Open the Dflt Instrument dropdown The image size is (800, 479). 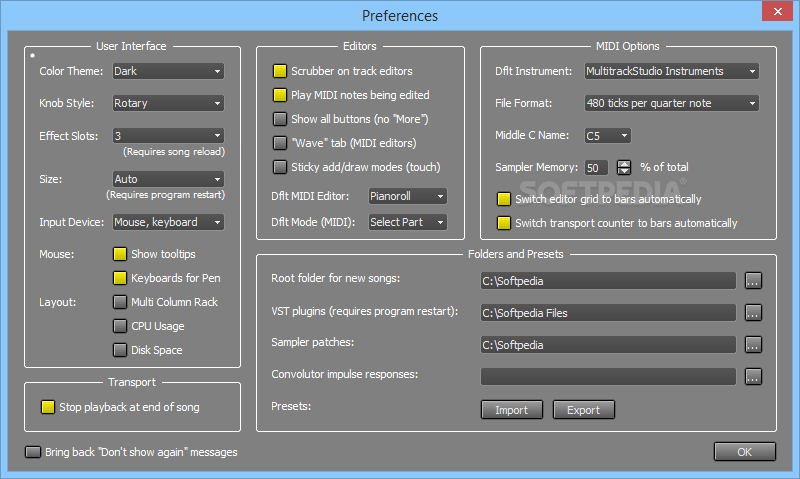click(671, 71)
